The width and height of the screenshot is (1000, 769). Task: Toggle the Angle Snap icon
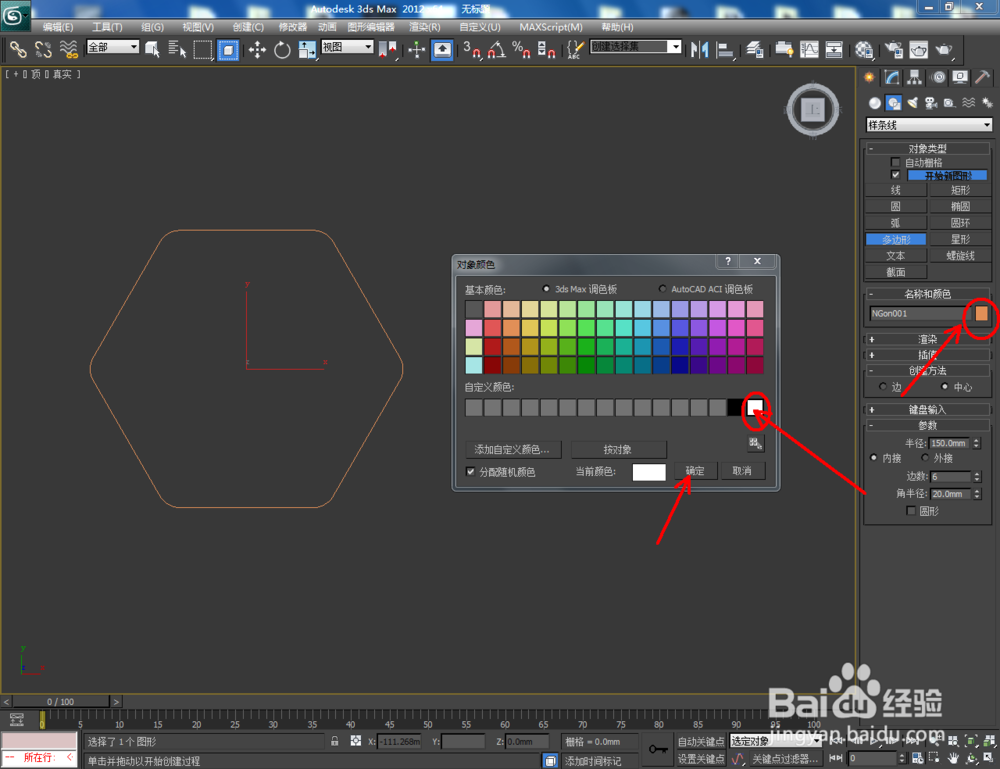(x=497, y=49)
